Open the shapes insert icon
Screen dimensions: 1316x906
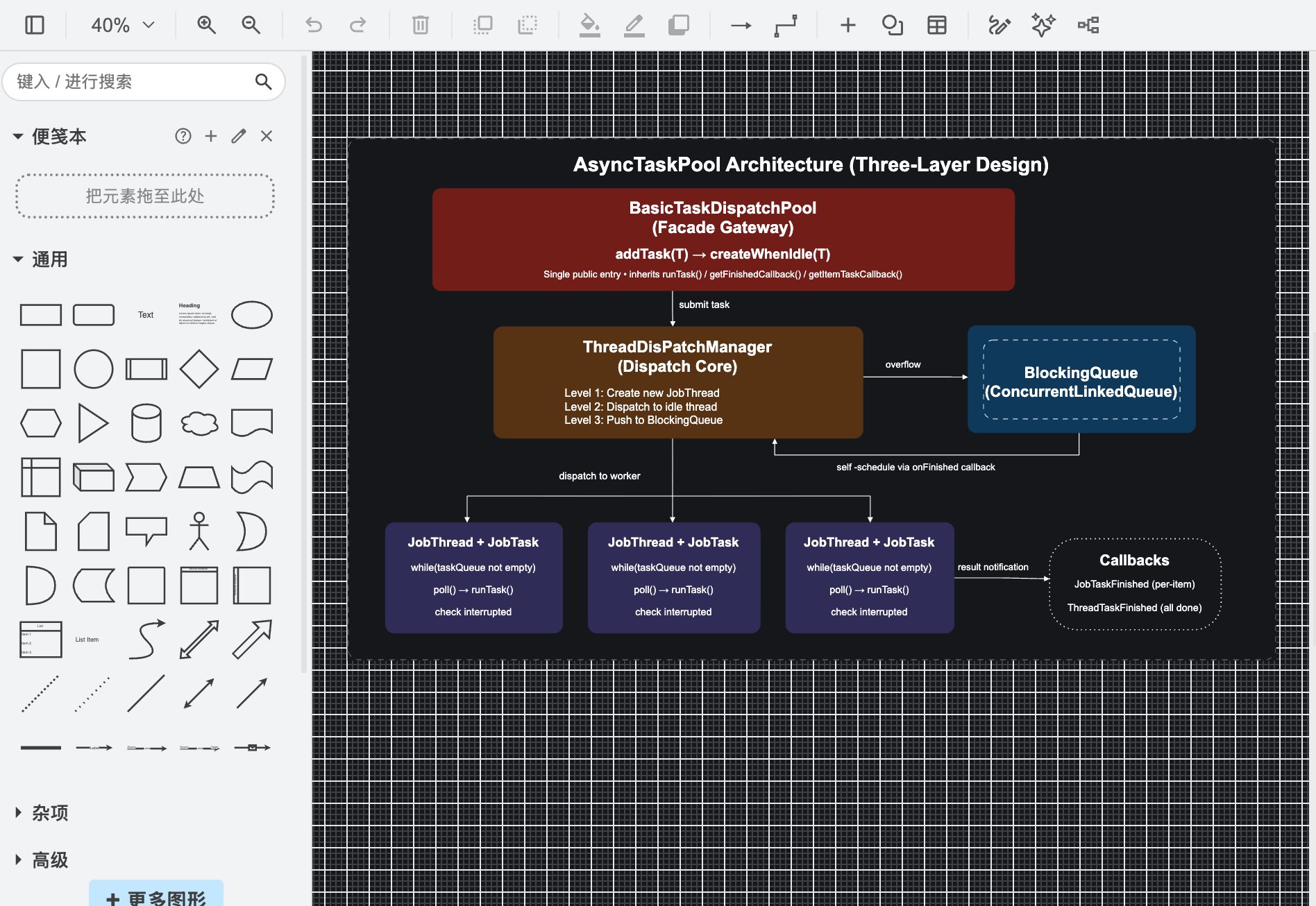click(x=893, y=26)
